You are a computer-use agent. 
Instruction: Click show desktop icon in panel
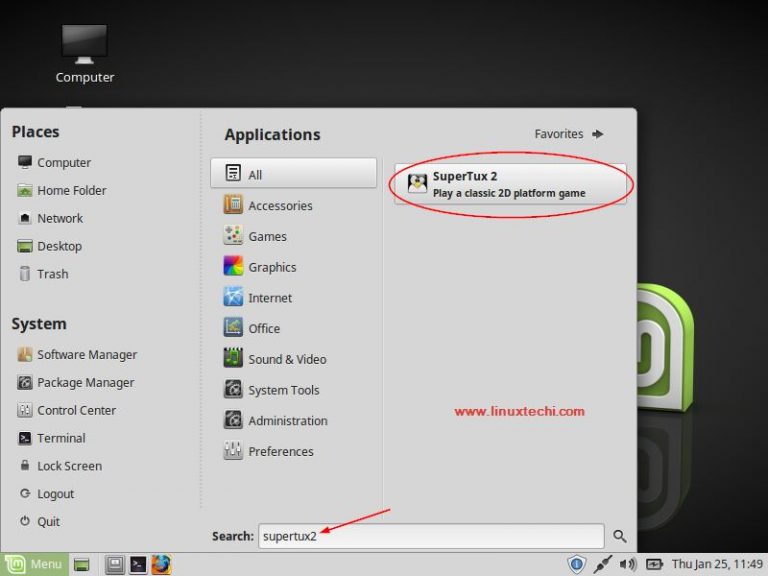point(82,565)
